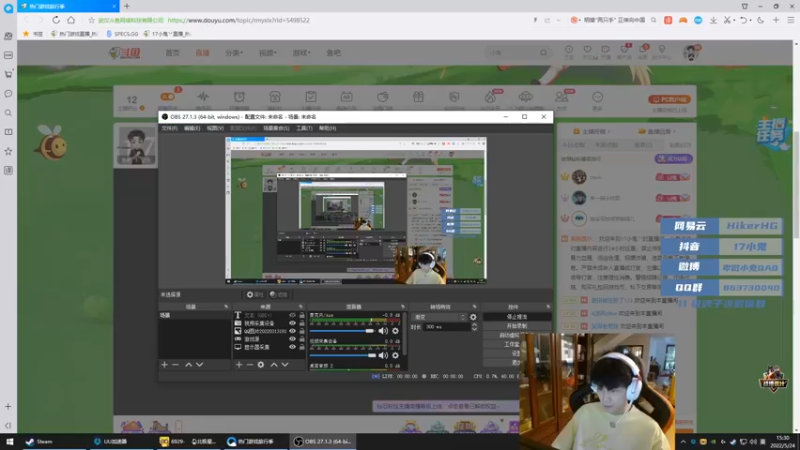Viewport: 800px width, 450px height.
Task: Move scene up in scenes panel
Action: click(188, 365)
